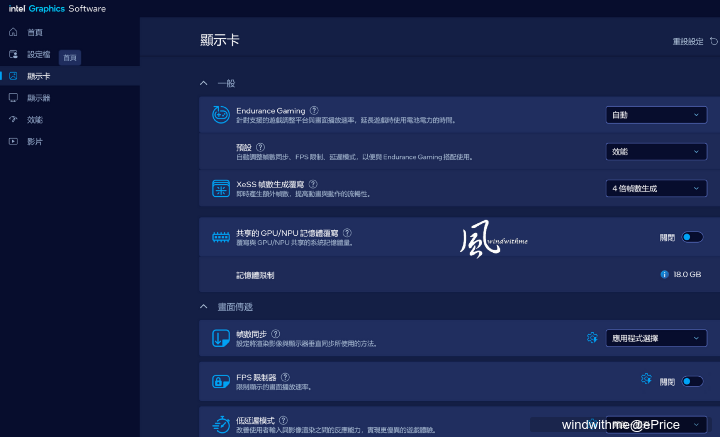Click the 低延遲模式 stopwatch icon
Image resolution: width=720 pixels, height=437 pixels.
pos(221,425)
